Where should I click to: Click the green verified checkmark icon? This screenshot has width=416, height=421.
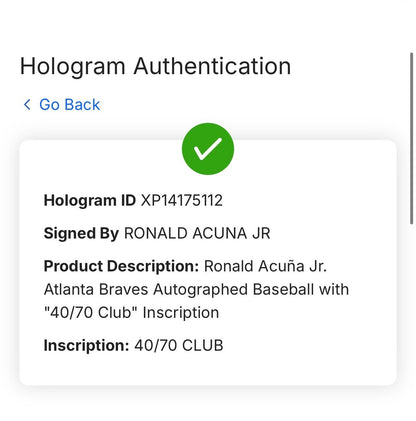click(x=208, y=149)
